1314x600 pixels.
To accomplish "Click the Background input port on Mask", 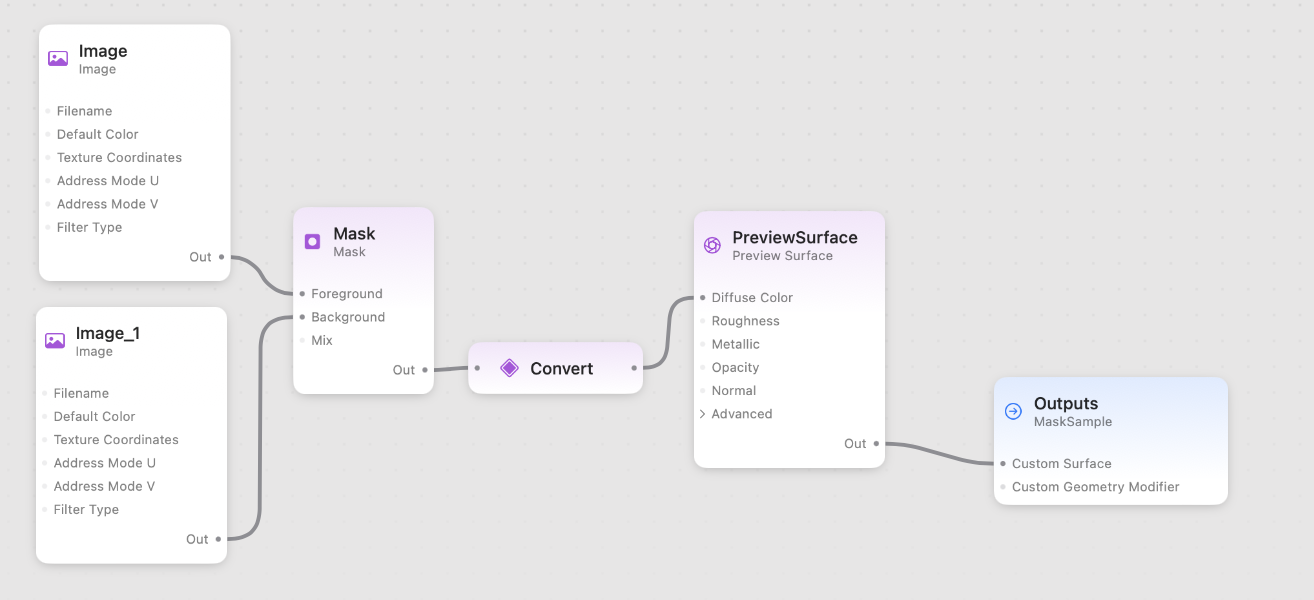I will click(301, 317).
